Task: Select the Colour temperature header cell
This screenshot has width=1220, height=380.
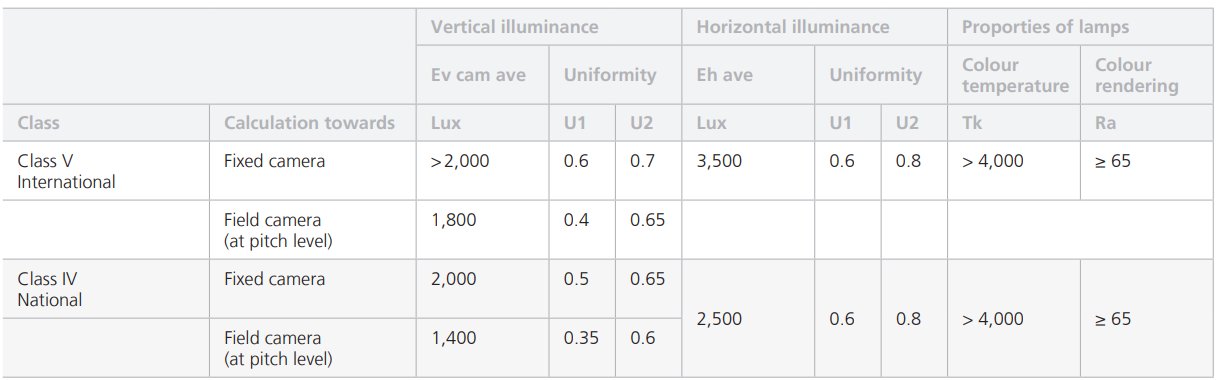Action: [x=1015, y=75]
